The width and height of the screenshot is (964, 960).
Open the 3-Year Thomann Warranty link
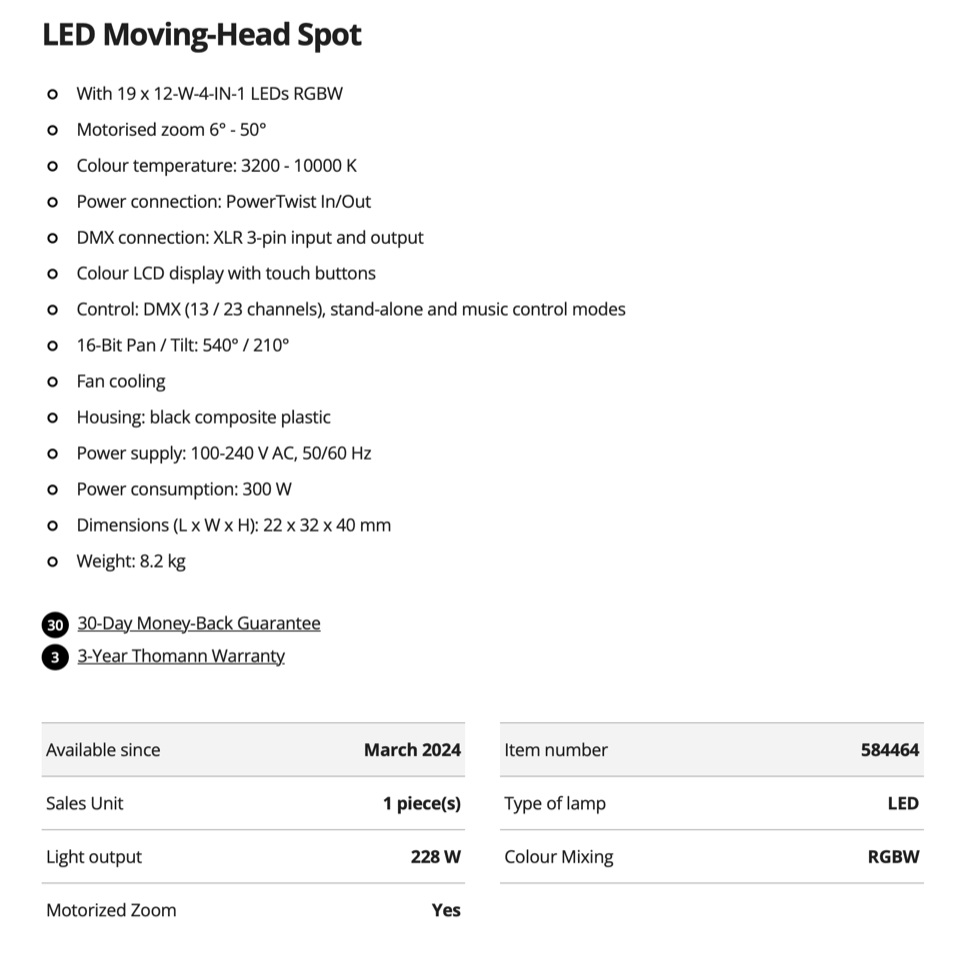(181, 656)
